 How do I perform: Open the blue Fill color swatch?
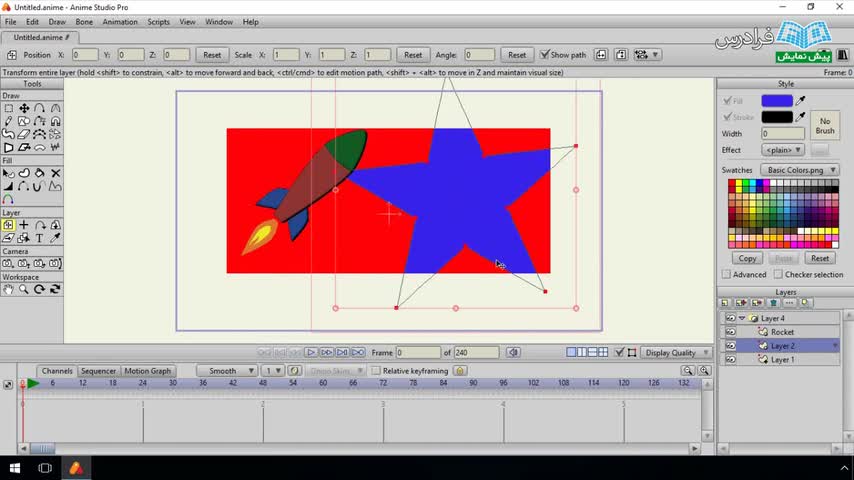(777, 101)
